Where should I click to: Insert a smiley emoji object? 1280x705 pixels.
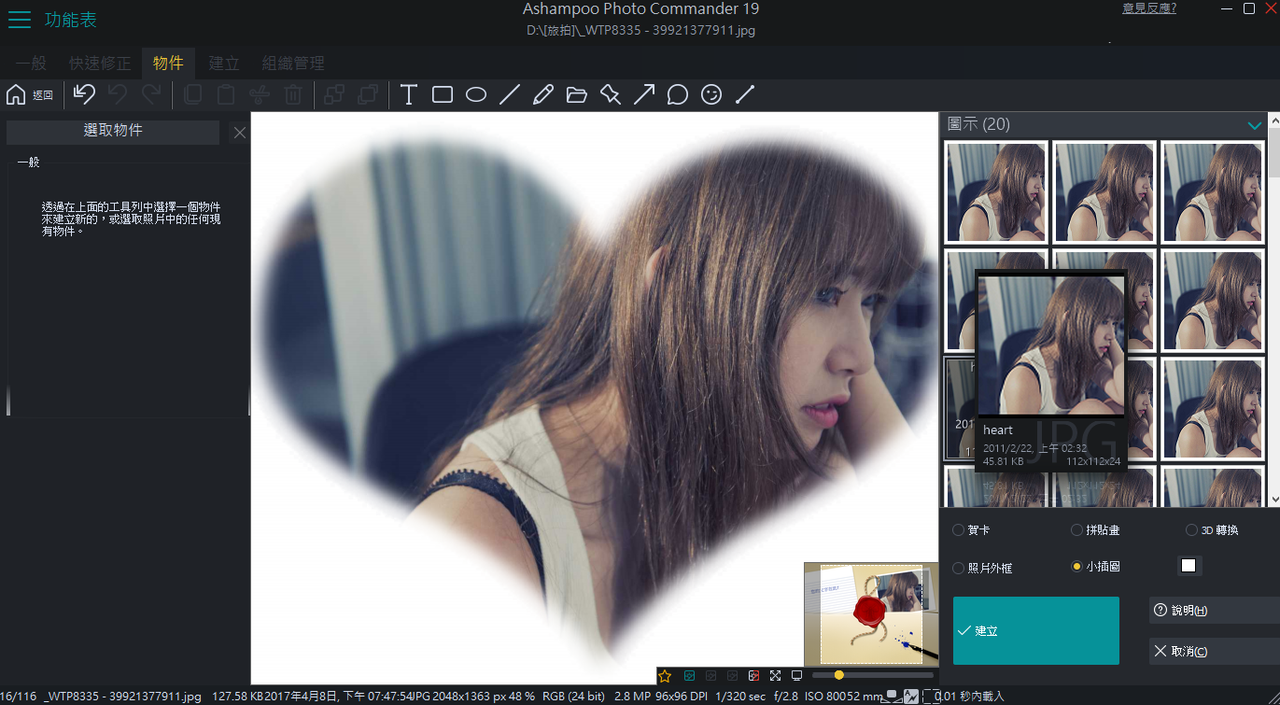(711, 95)
